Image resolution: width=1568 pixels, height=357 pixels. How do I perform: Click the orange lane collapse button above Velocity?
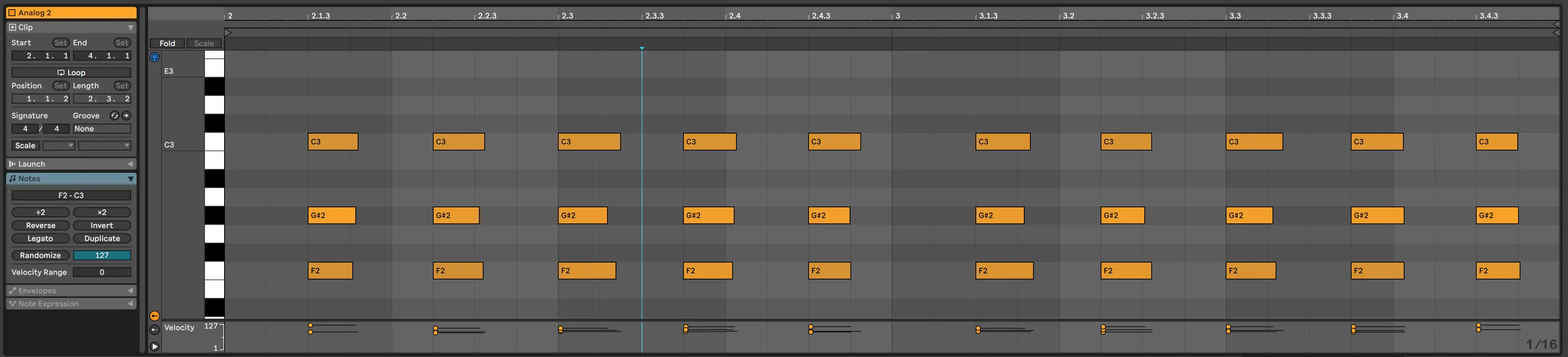click(x=155, y=316)
